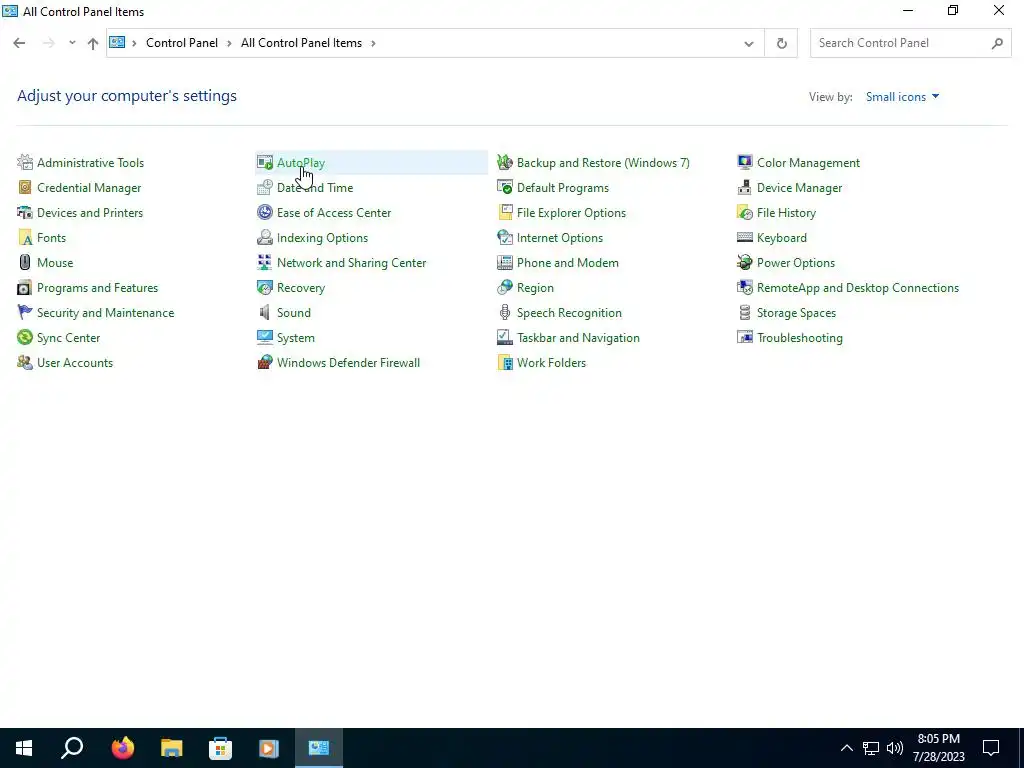Open Troubleshooting link
Viewport: 1024px width, 768px height.
tap(799, 338)
